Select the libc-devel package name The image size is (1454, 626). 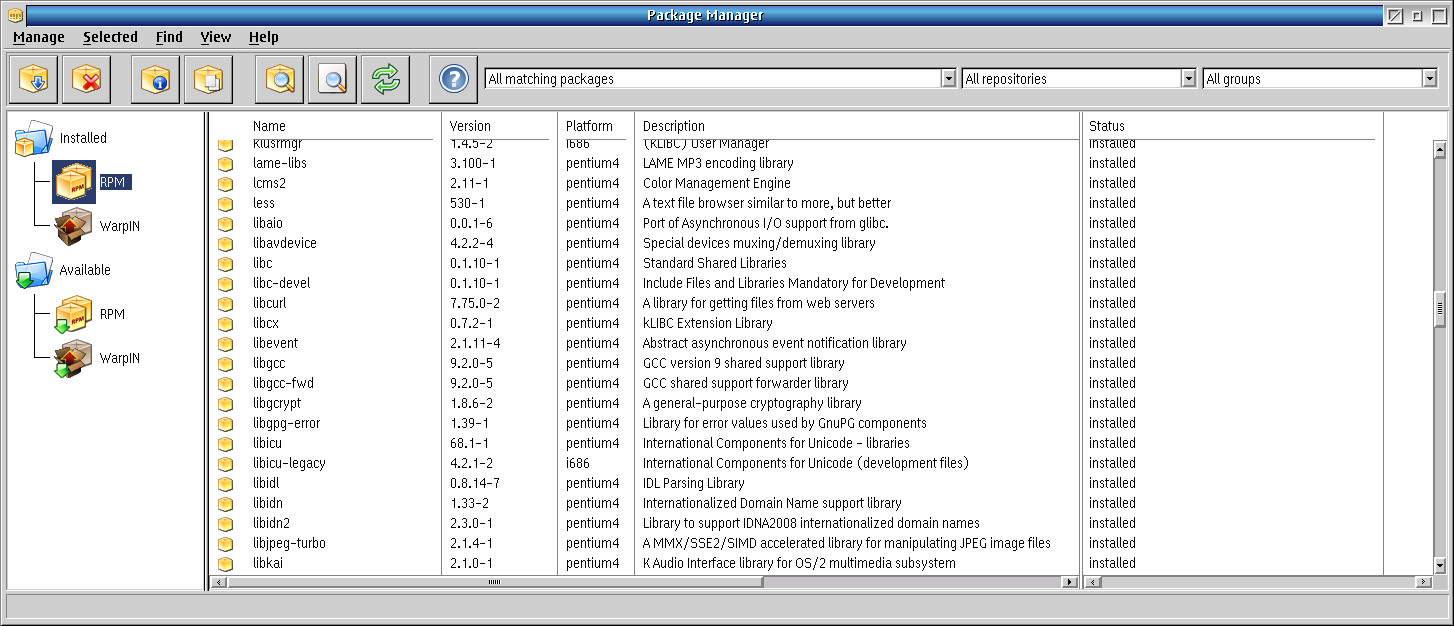[281, 283]
